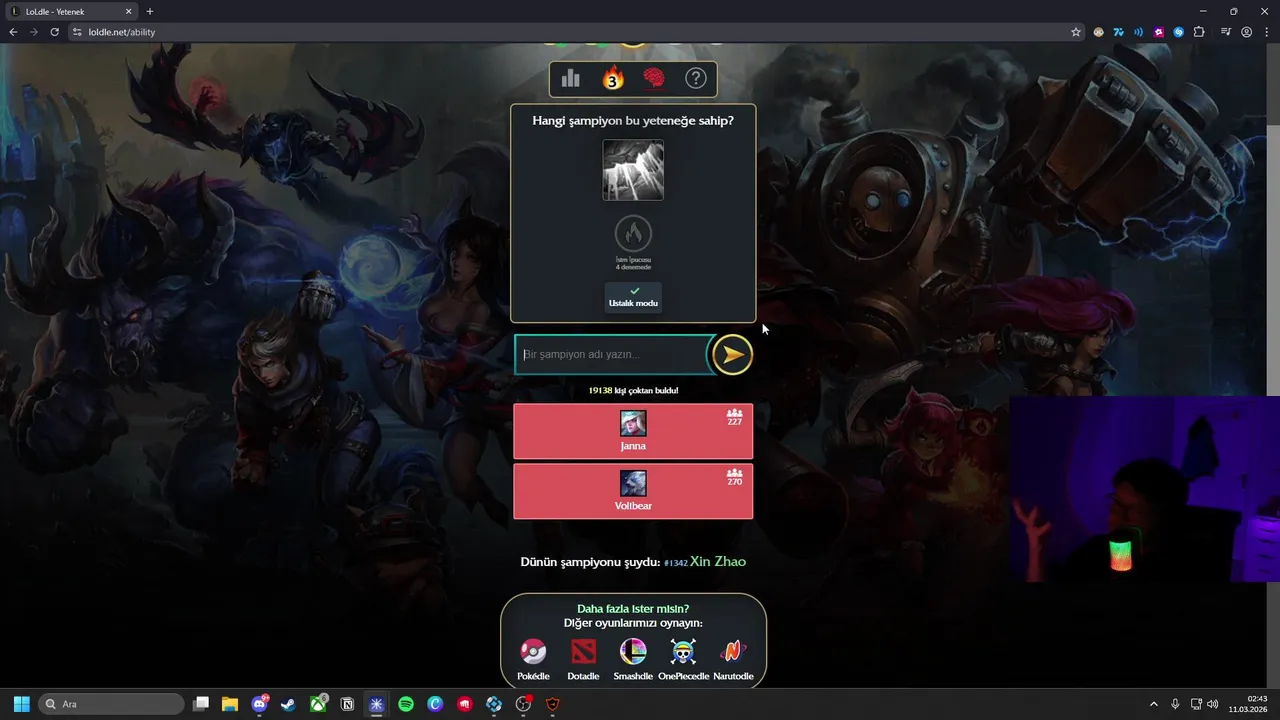Go forward in browser history
This screenshot has height=720, width=1280.
point(34,32)
